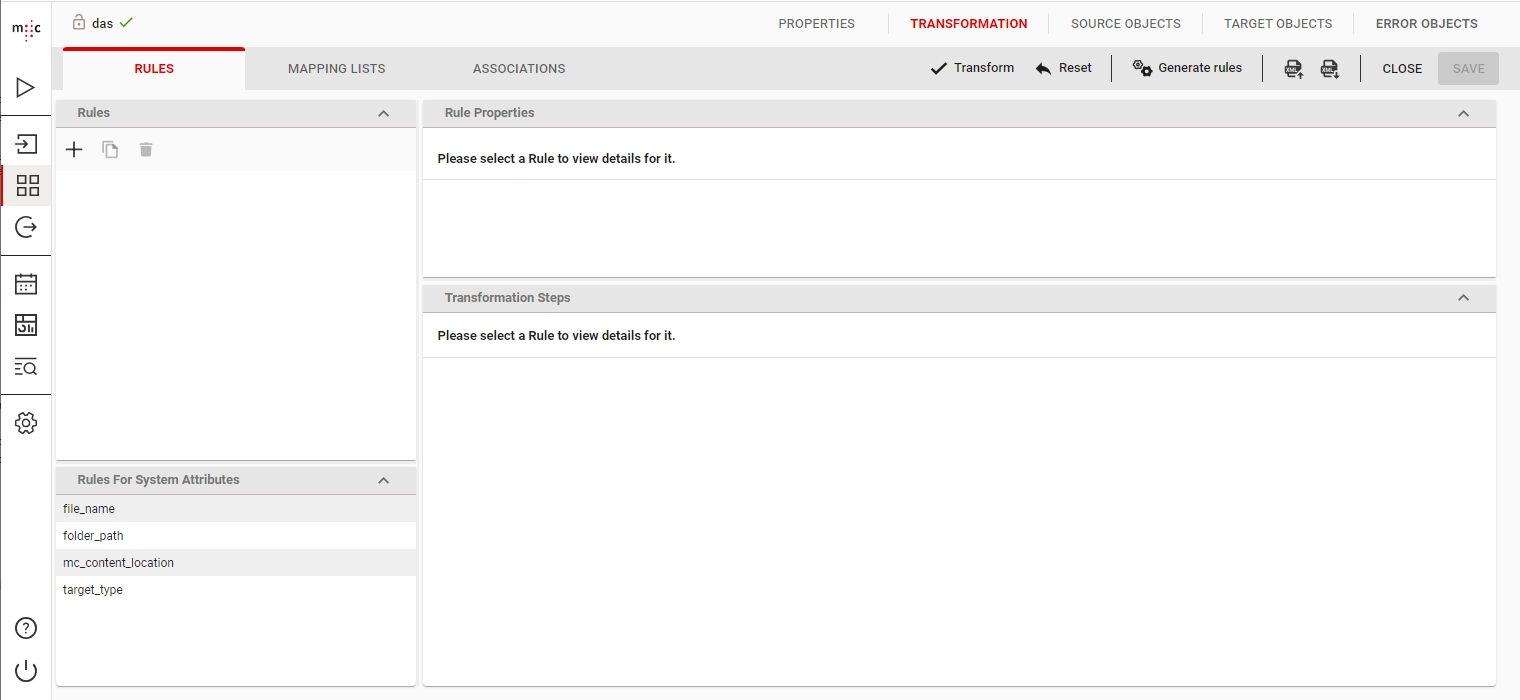
Task: Switch to the Mapping Lists tab
Action: (x=336, y=69)
